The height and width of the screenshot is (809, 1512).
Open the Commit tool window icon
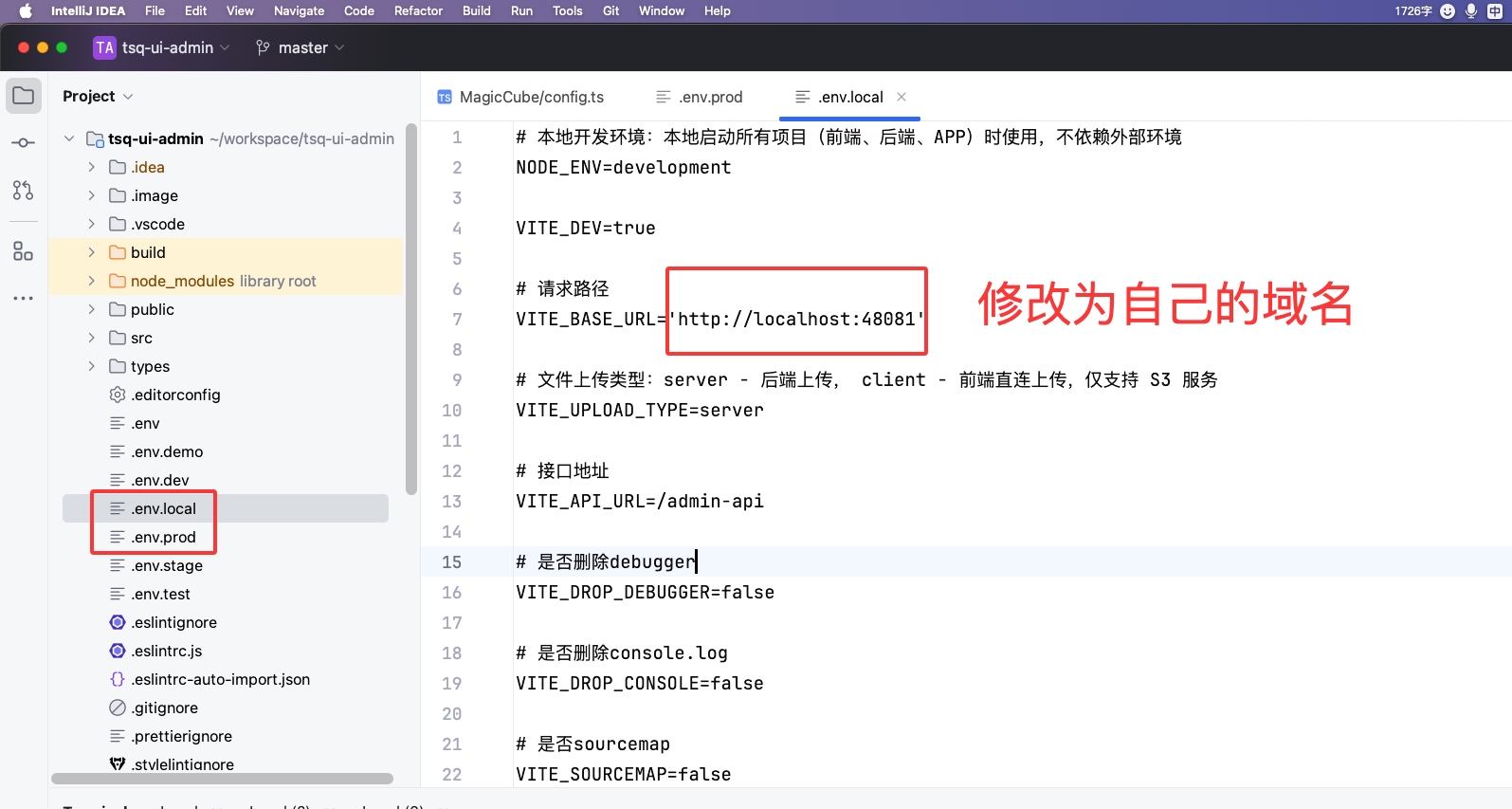[24, 143]
